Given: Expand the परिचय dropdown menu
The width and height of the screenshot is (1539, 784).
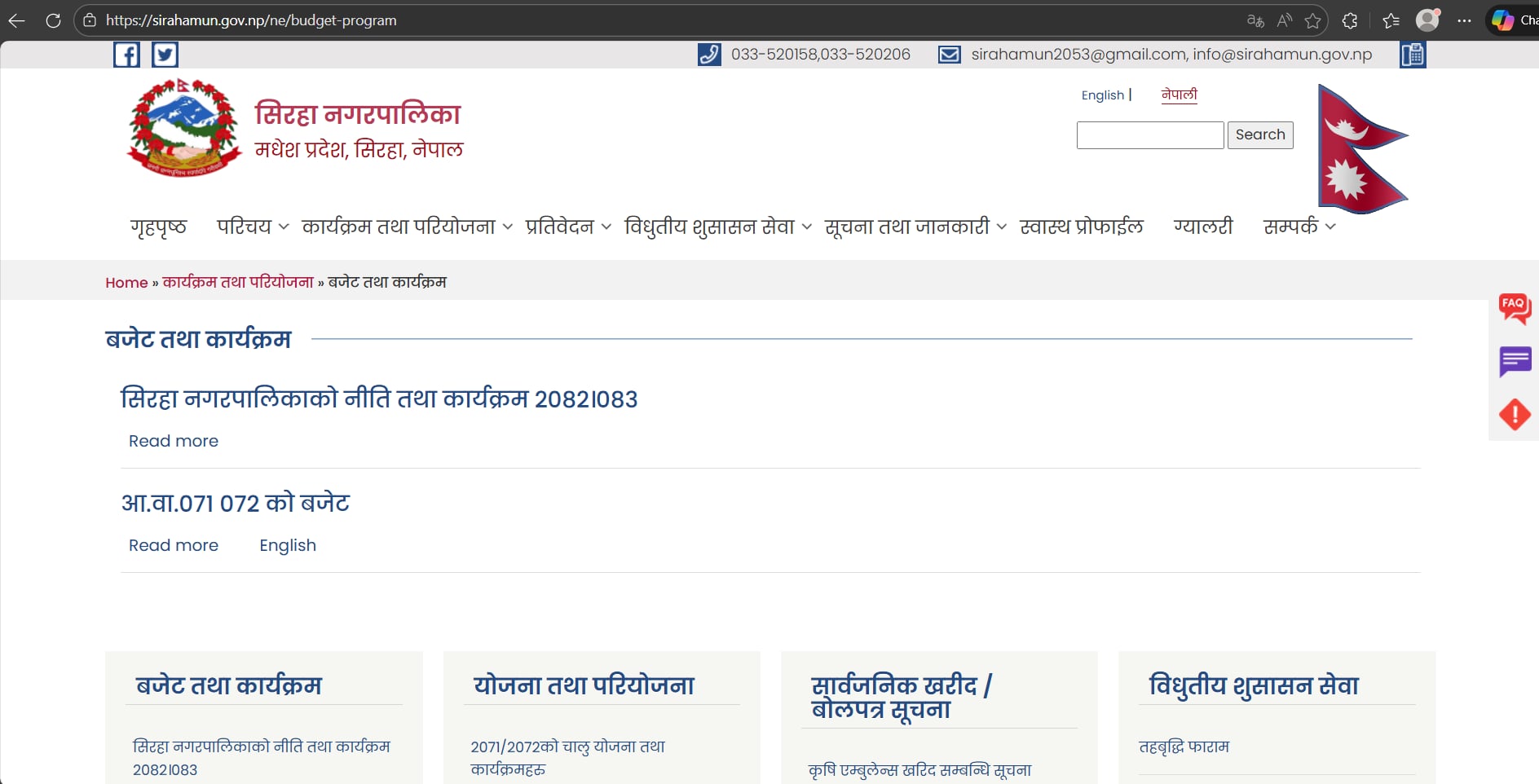Looking at the screenshot, I should (252, 227).
